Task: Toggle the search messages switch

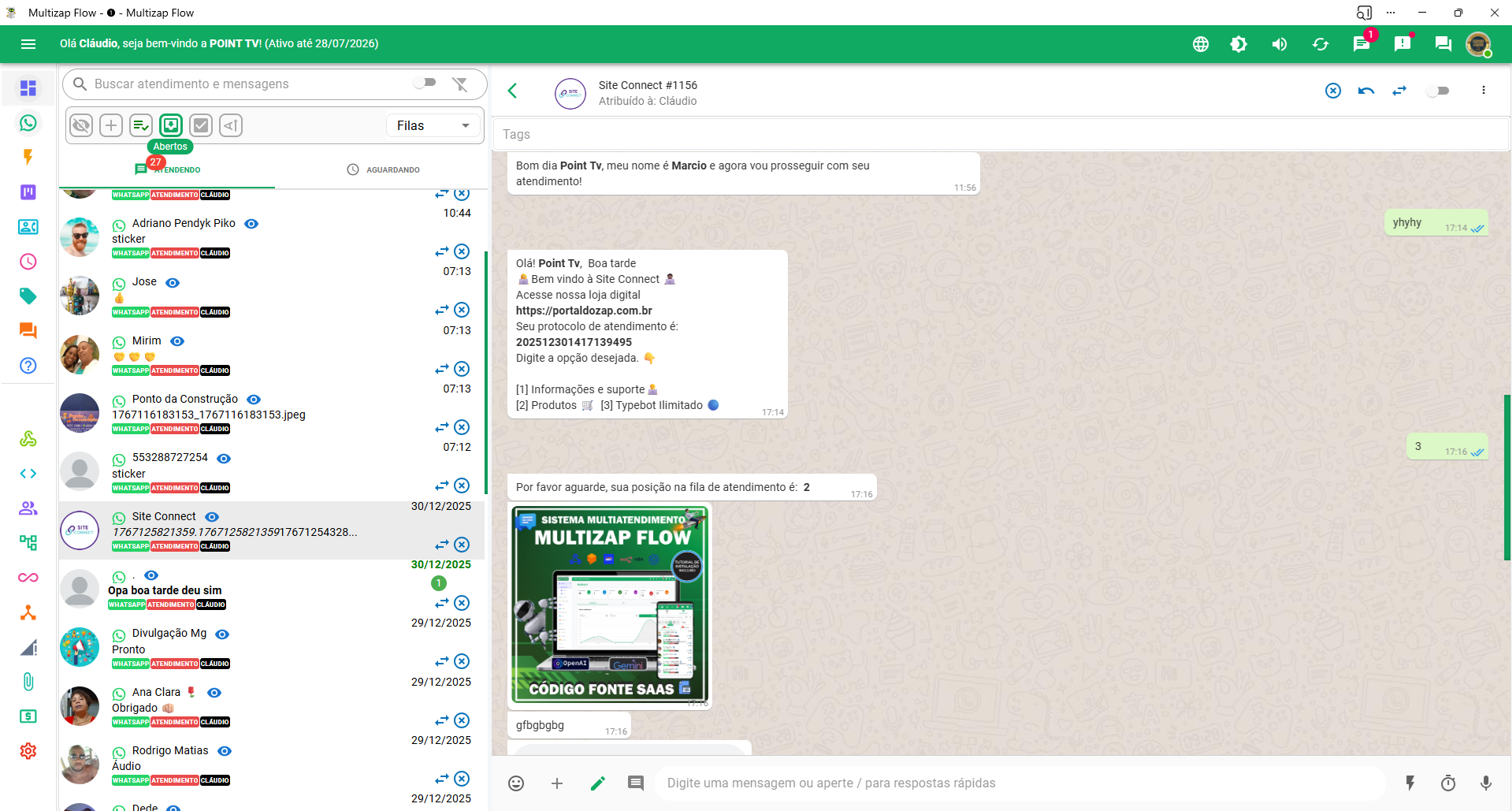Action: point(425,83)
